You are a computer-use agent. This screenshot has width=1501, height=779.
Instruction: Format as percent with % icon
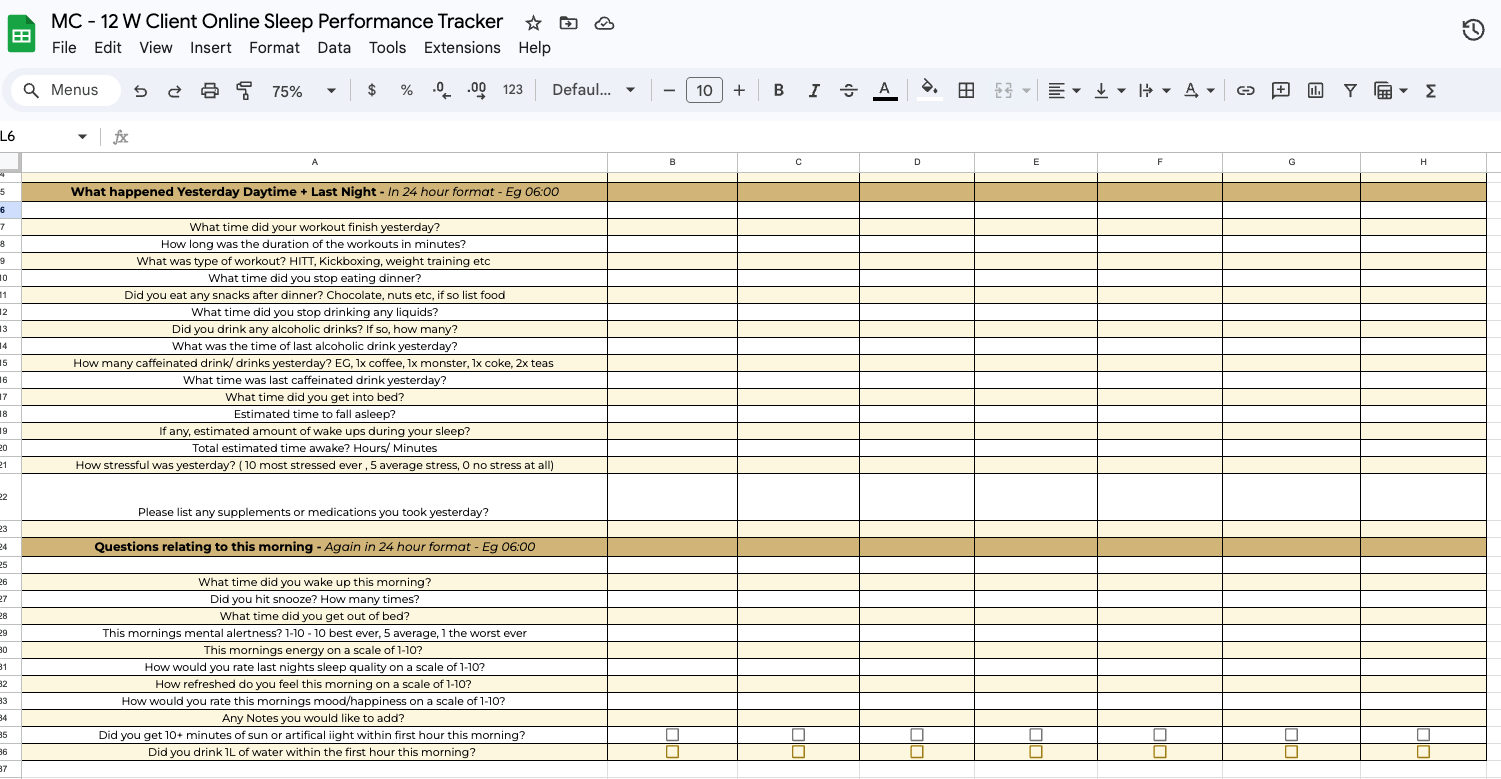point(406,90)
